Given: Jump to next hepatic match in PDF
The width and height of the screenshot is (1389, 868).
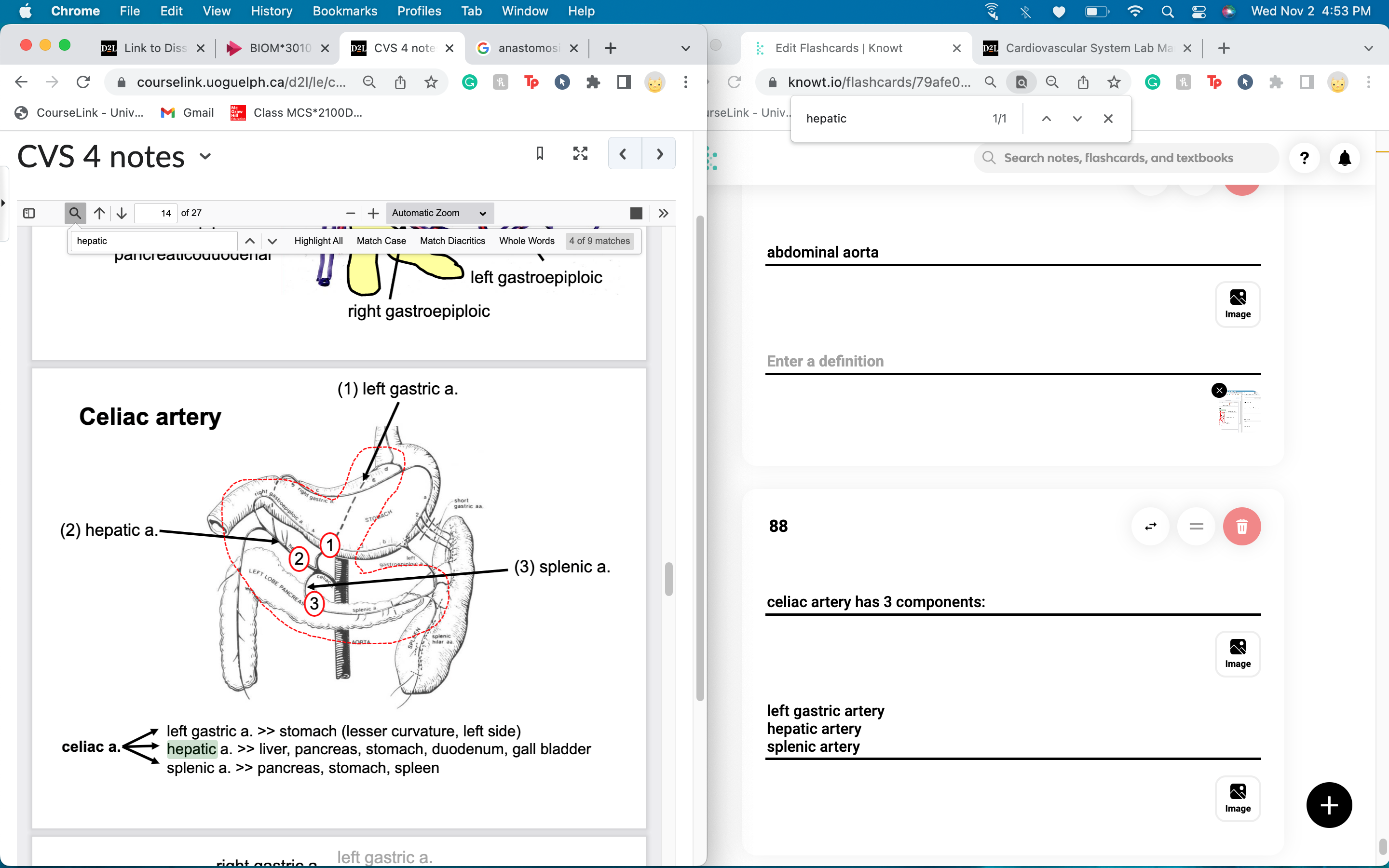Looking at the screenshot, I should coord(272,241).
